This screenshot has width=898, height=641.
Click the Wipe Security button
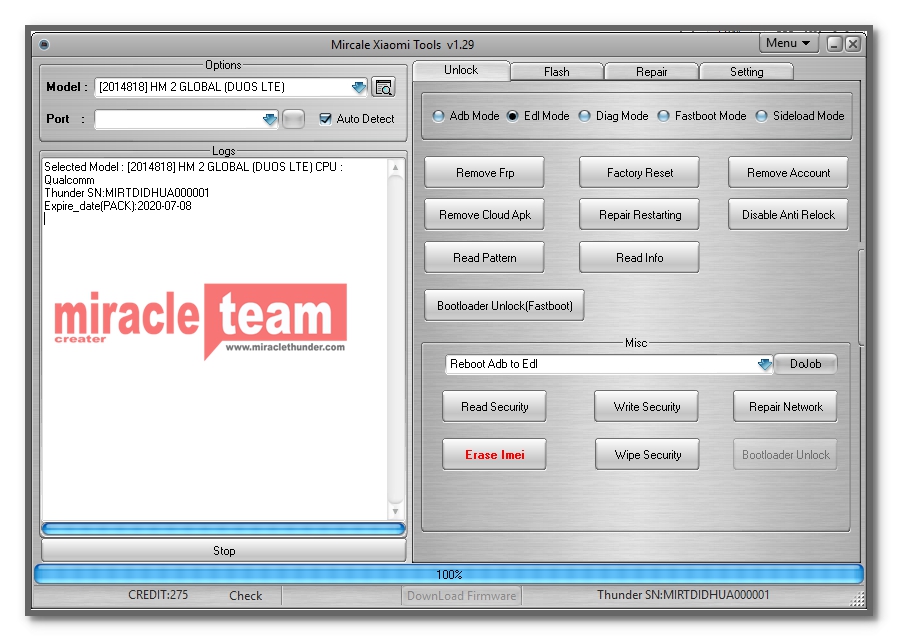click(647, 455)
